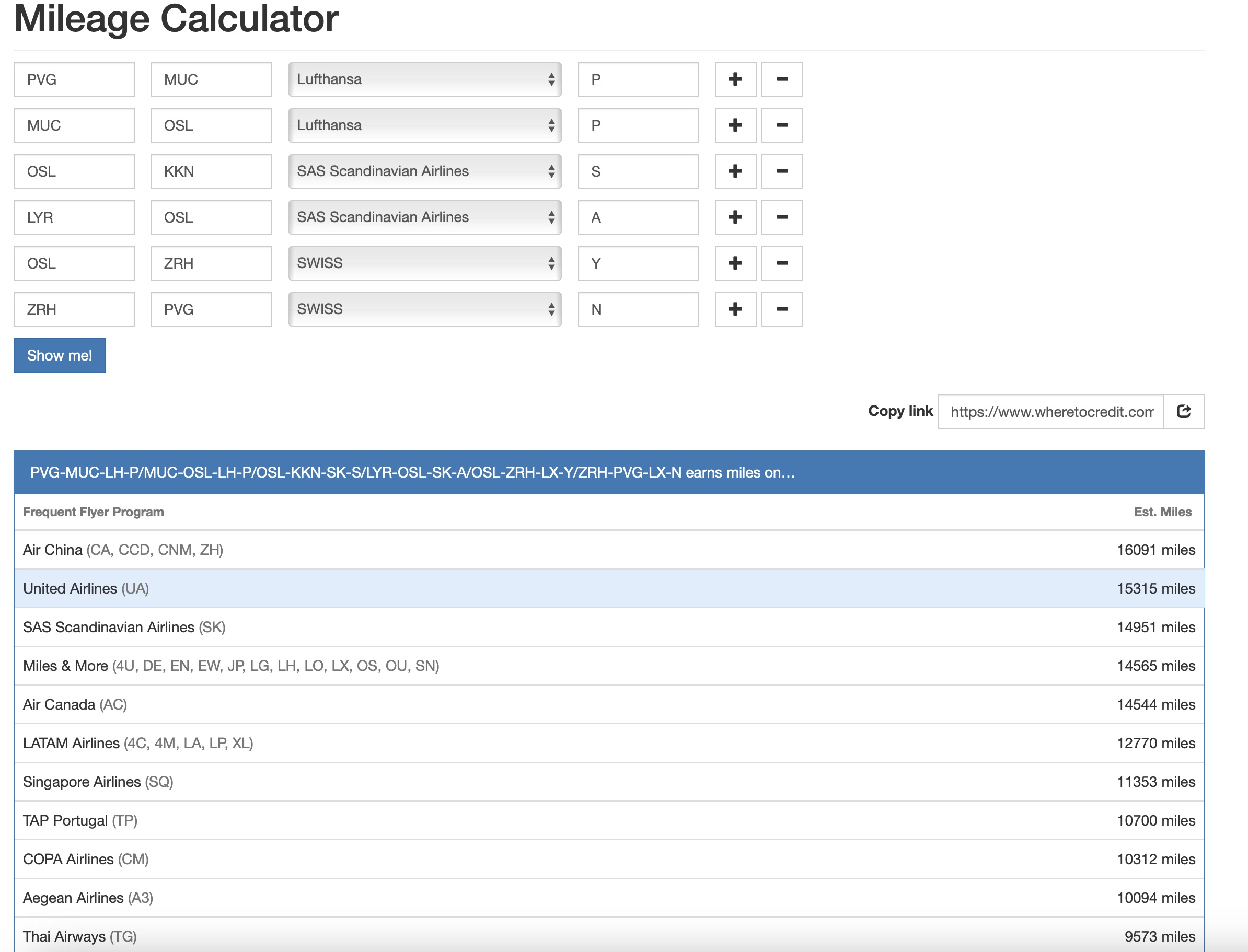Select the TAP Portugal (TP) row

[609, 820]
